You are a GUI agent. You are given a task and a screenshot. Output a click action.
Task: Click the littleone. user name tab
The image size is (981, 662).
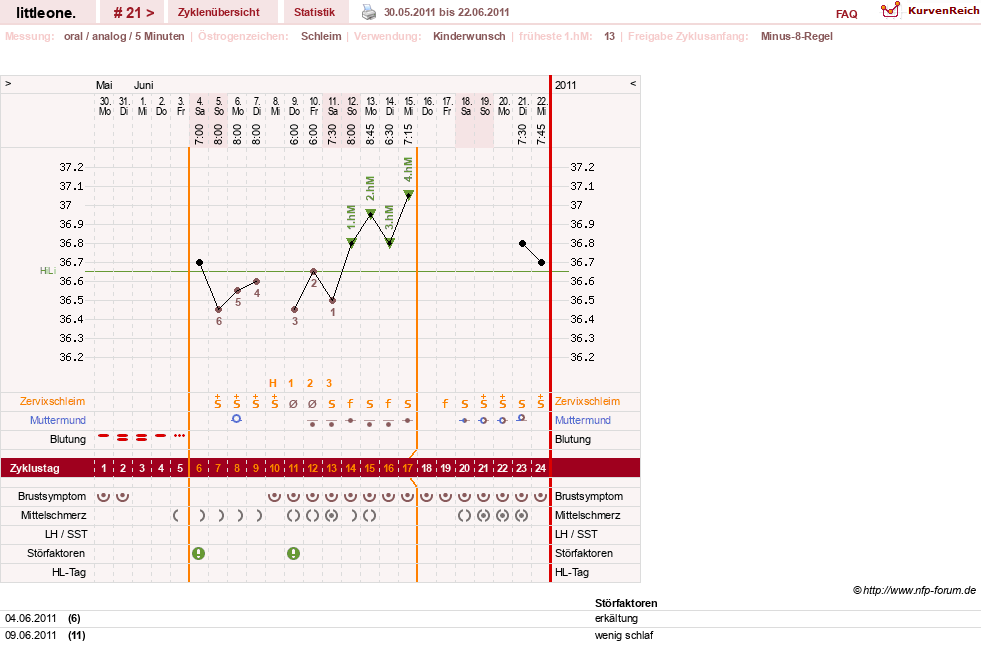(x=46, y=12)
